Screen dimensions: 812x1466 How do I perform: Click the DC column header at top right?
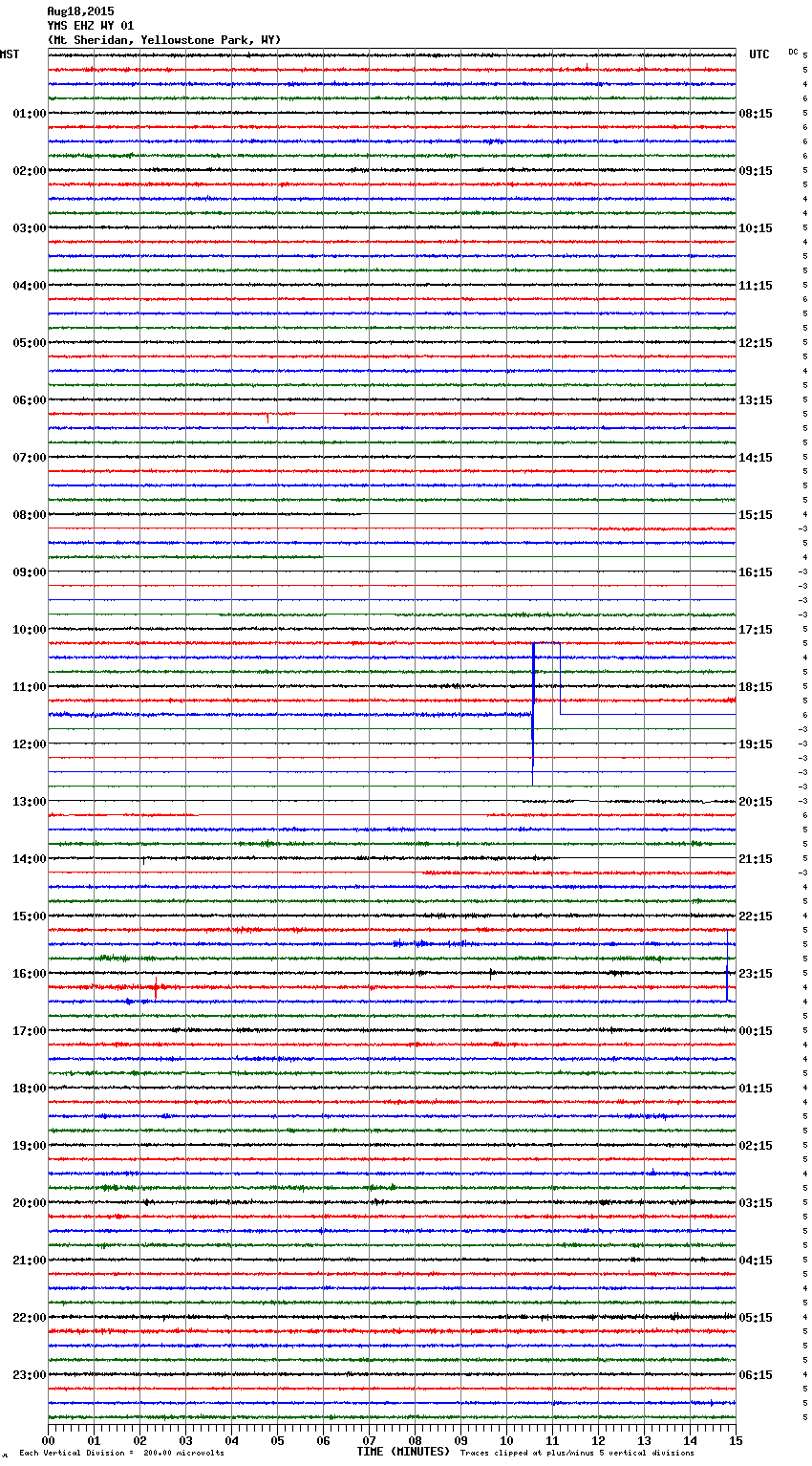click(x=793, y=52)
